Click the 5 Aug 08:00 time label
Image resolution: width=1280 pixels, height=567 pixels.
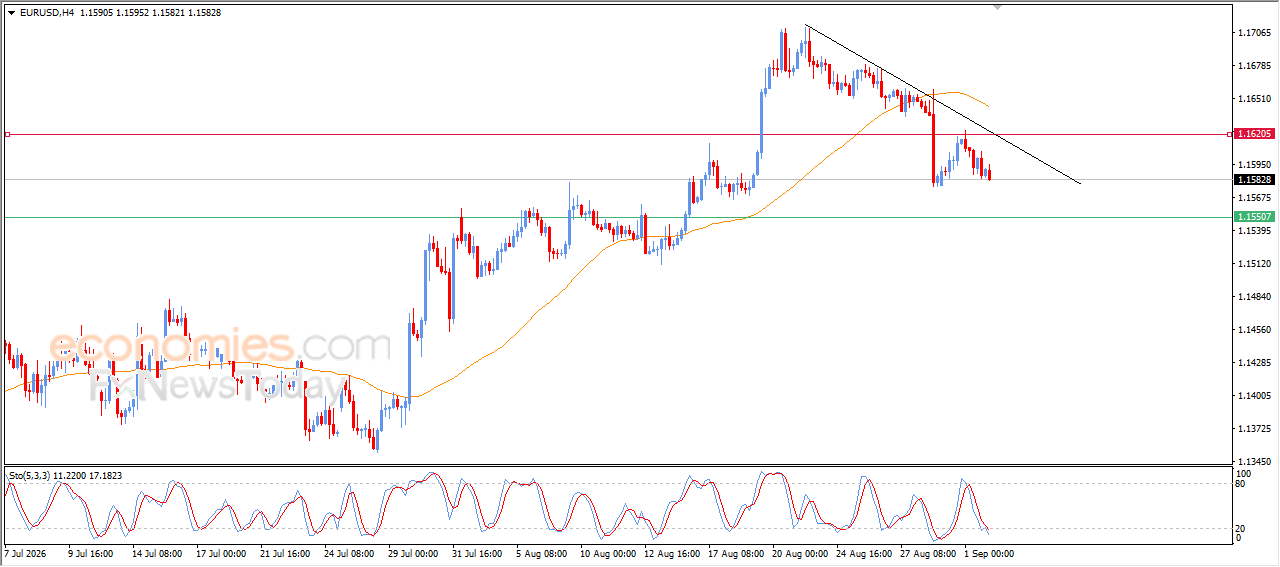pyautogui.click(x=541, y=553)
